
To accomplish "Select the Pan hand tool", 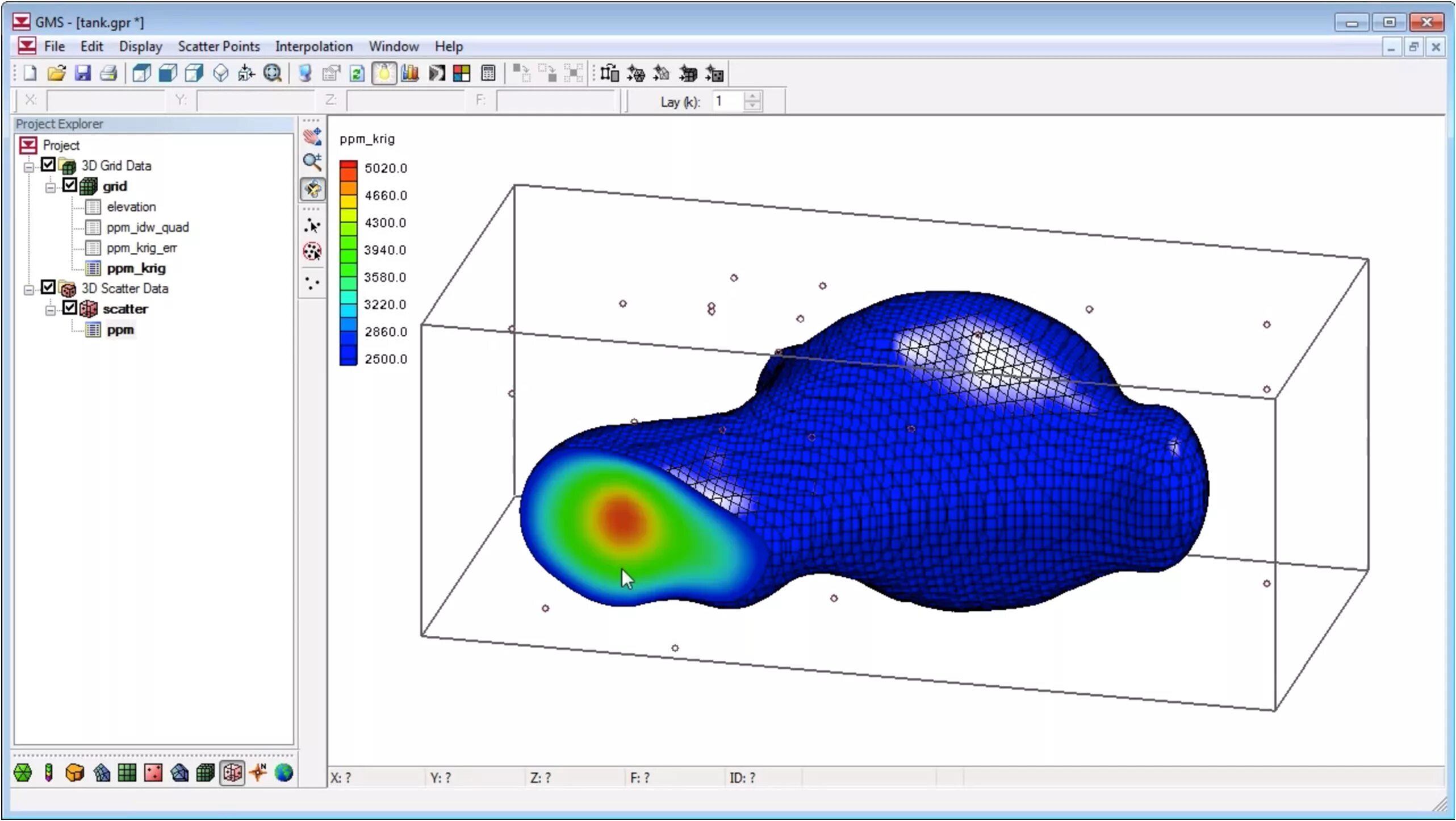I will tap(312, 136).
